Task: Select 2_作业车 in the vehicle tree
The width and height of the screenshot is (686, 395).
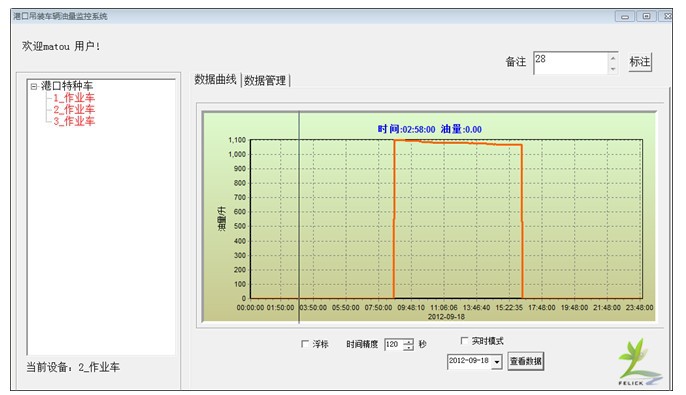Action: pyautogui.click(x=74, y=109)
